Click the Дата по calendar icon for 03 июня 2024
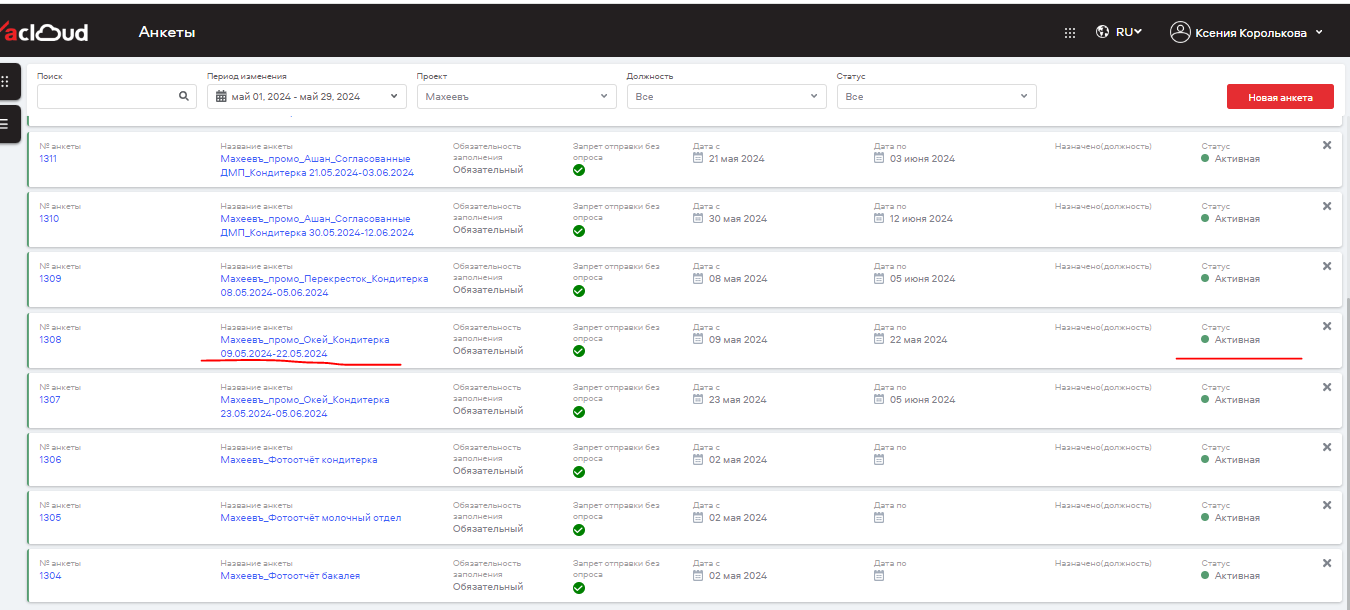Screen dimensions: 1350x610 (879, 158)
